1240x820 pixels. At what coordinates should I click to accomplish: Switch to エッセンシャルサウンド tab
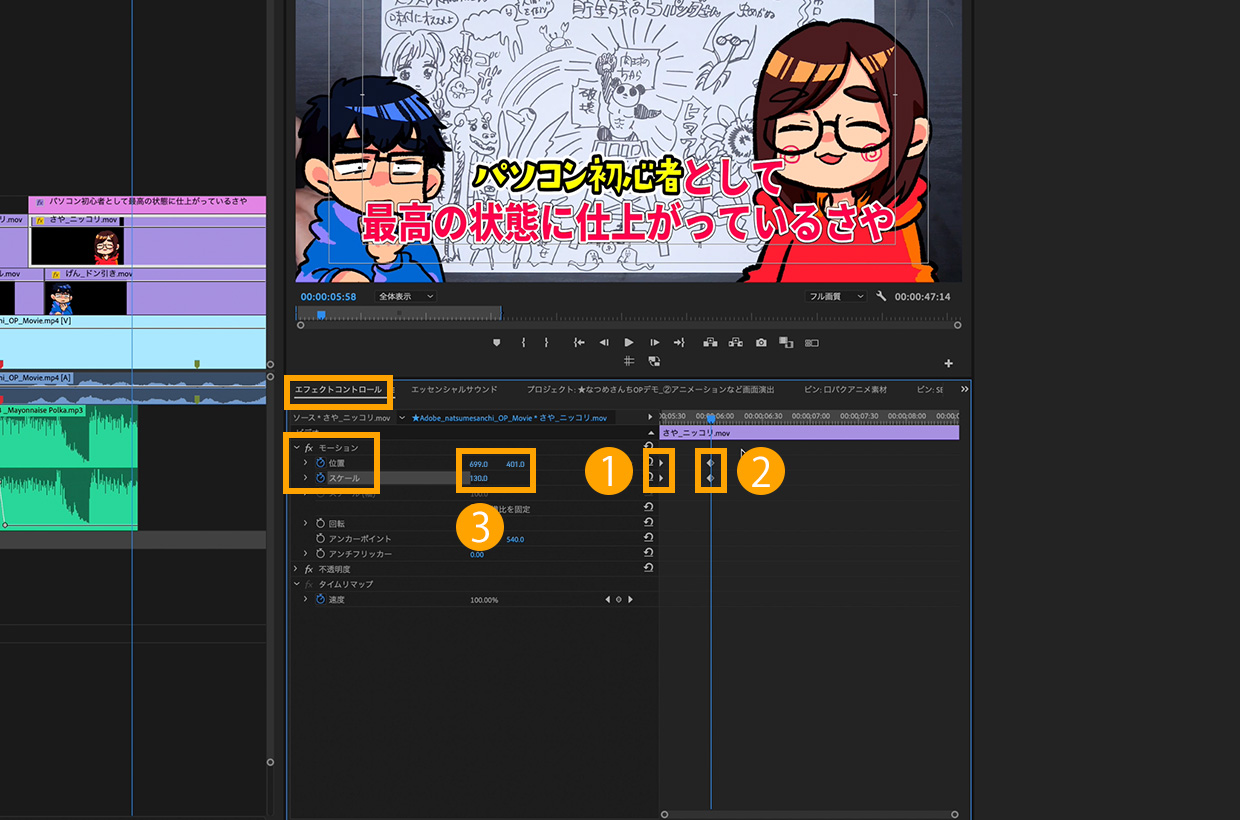point(454,389)
